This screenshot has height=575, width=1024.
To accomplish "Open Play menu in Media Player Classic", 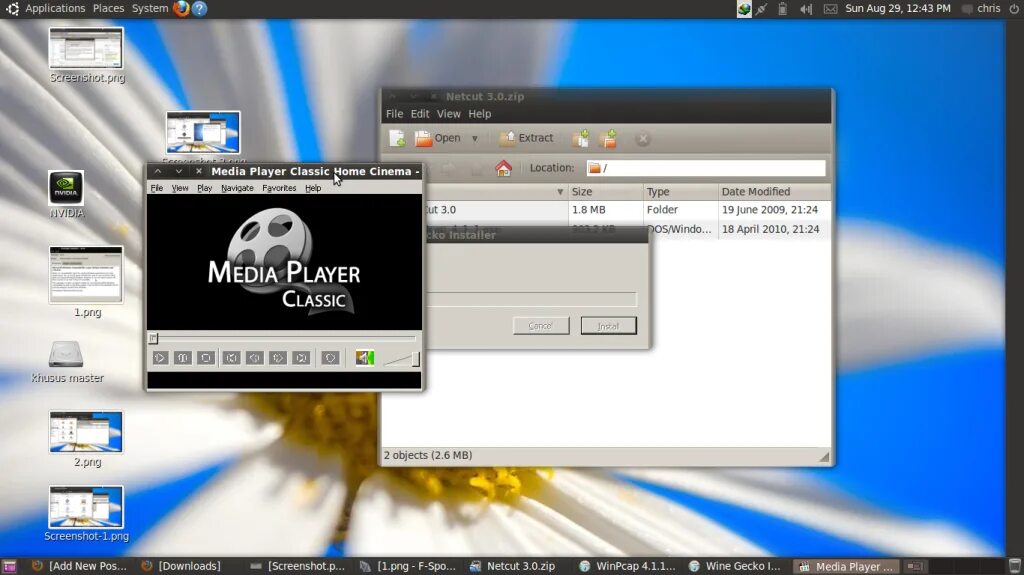I will tap(204, 188).
